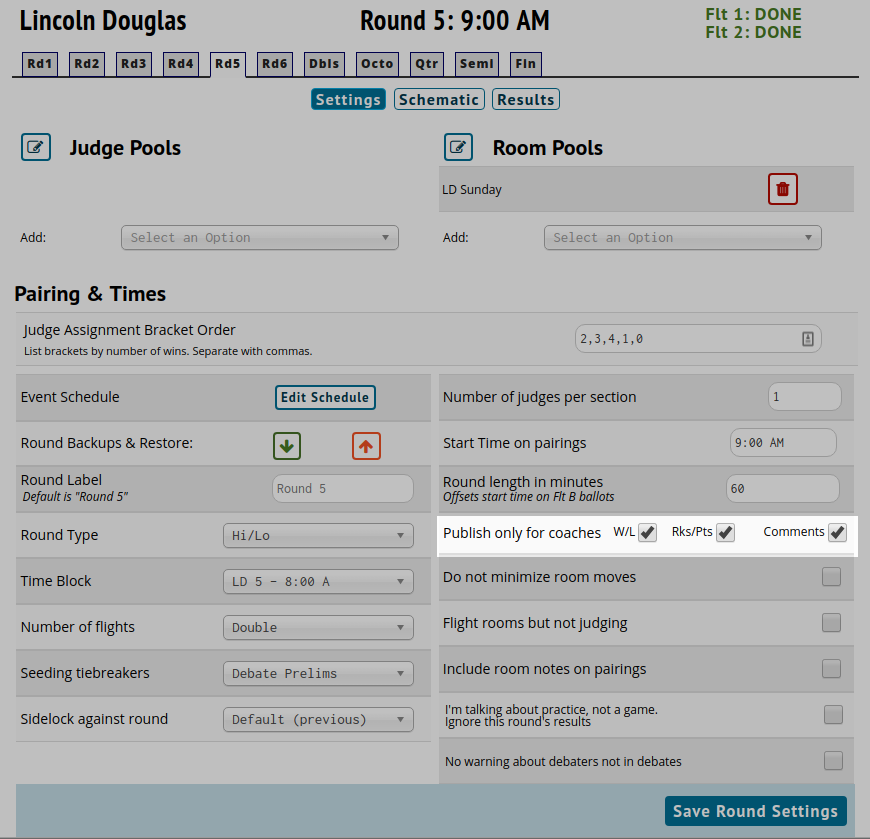The width and height of the screenshot is (870, 839).
Task: Click the red round restore upload arrow
Action: pyautogui.click(x=366, y=446)
